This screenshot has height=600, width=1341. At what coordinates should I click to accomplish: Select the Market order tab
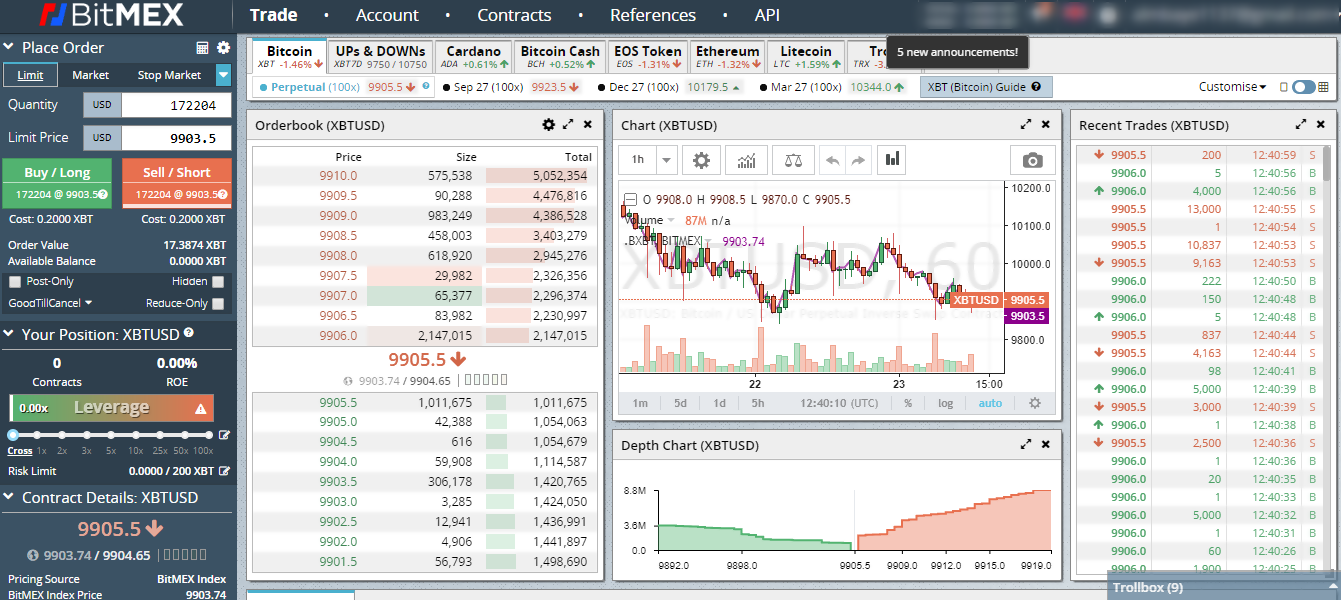91,75
